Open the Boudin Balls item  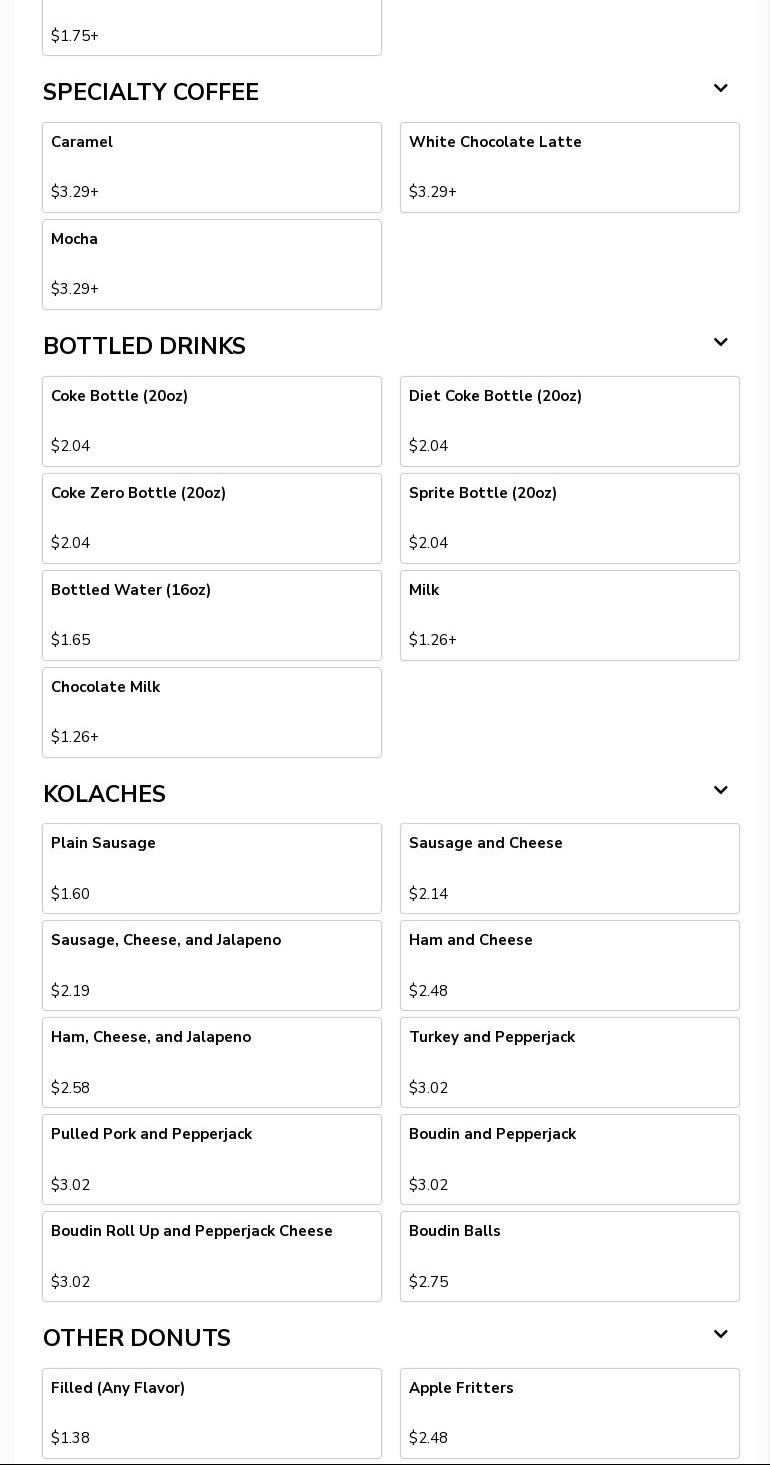tap(570, 1256)
